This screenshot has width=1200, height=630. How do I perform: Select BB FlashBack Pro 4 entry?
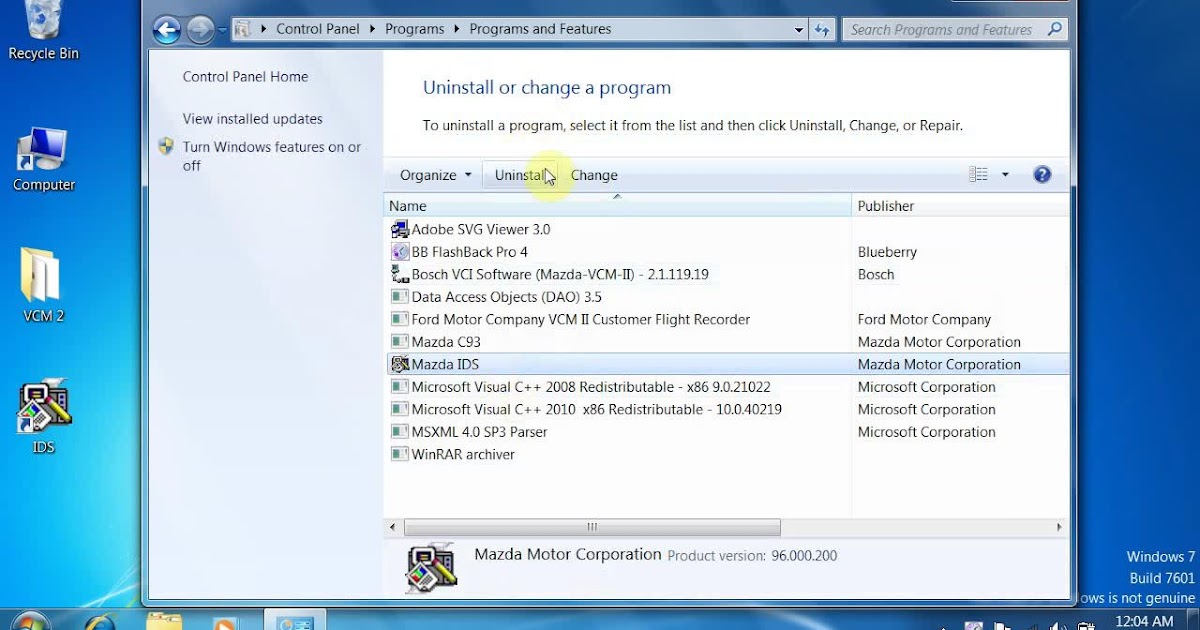[469, 252]
